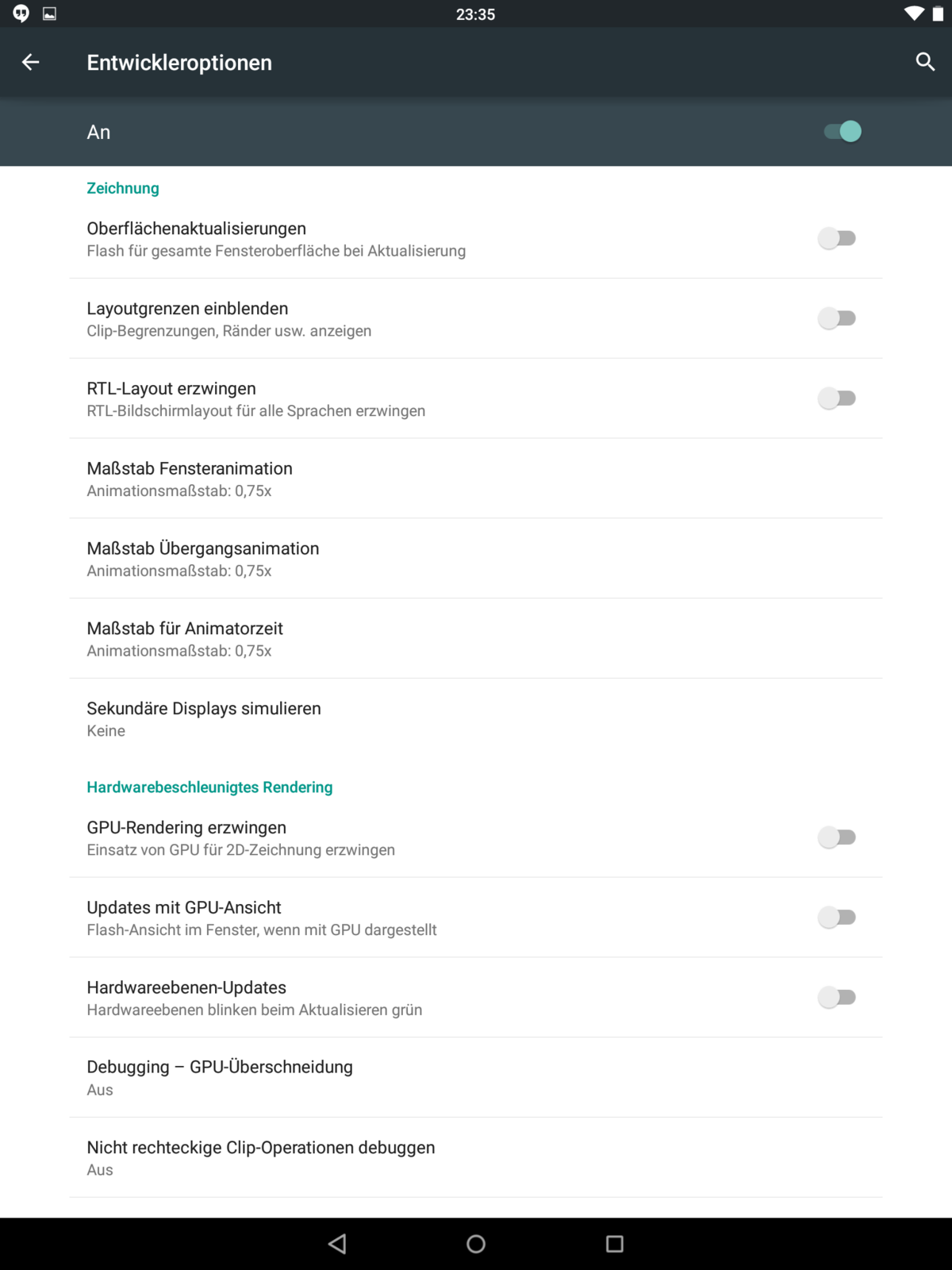
Task: Open search with the magnifier icon
Action: tap(925, 62)
